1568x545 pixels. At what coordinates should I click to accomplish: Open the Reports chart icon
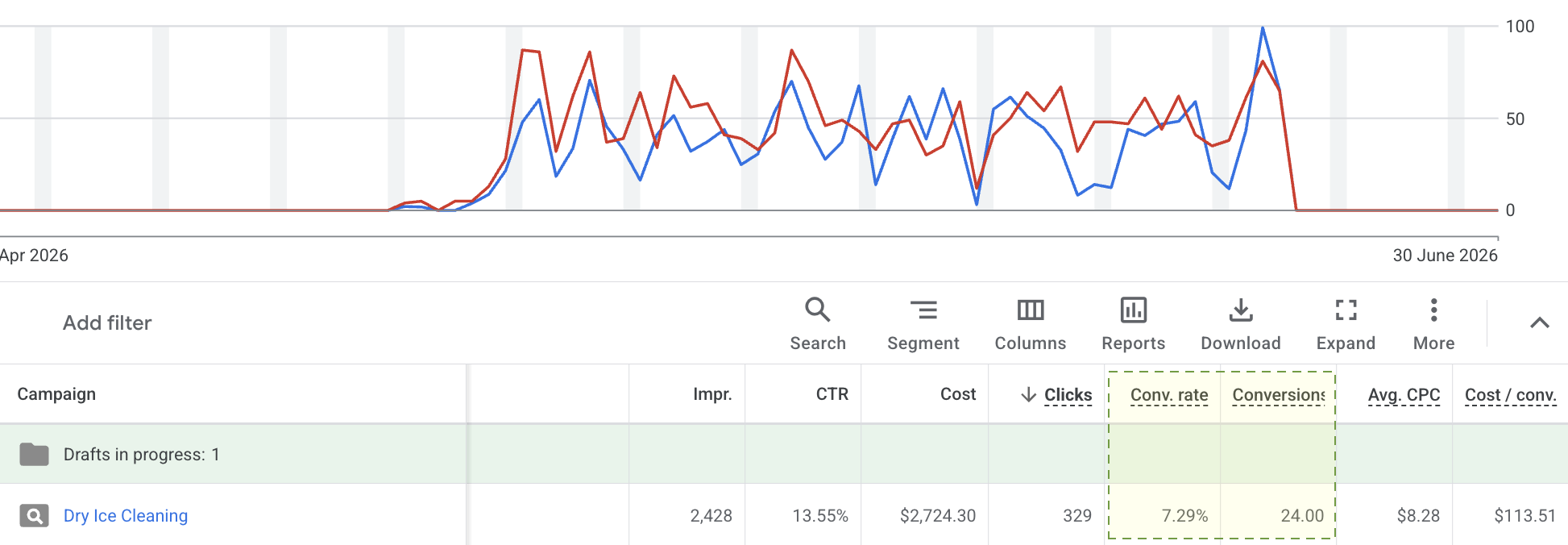click(x=1133, y=310)
